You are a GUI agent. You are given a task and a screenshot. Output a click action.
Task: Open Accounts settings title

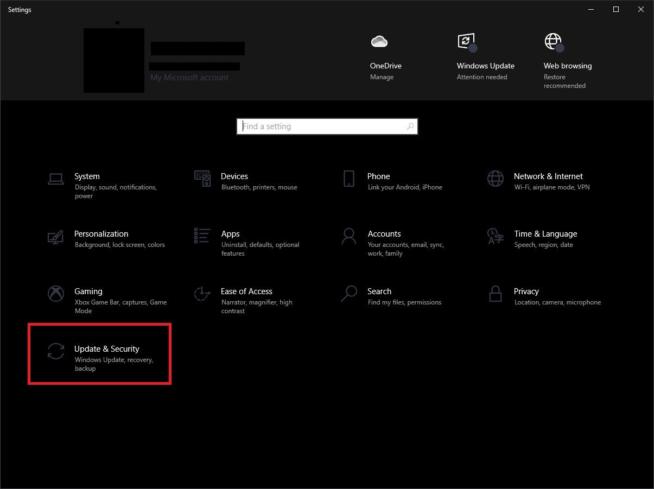tap(384, 234)
